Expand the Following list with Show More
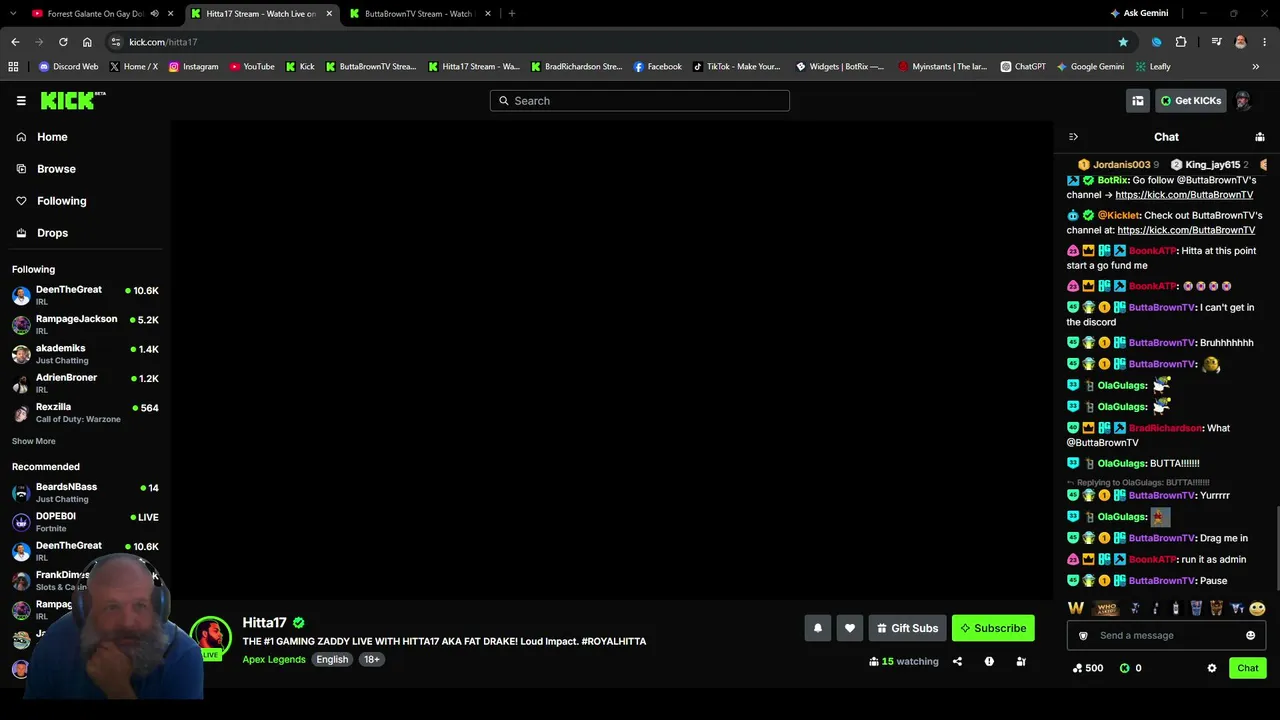Image resolution: width=1280 pixels, height=720 pixels. point(34,441)
